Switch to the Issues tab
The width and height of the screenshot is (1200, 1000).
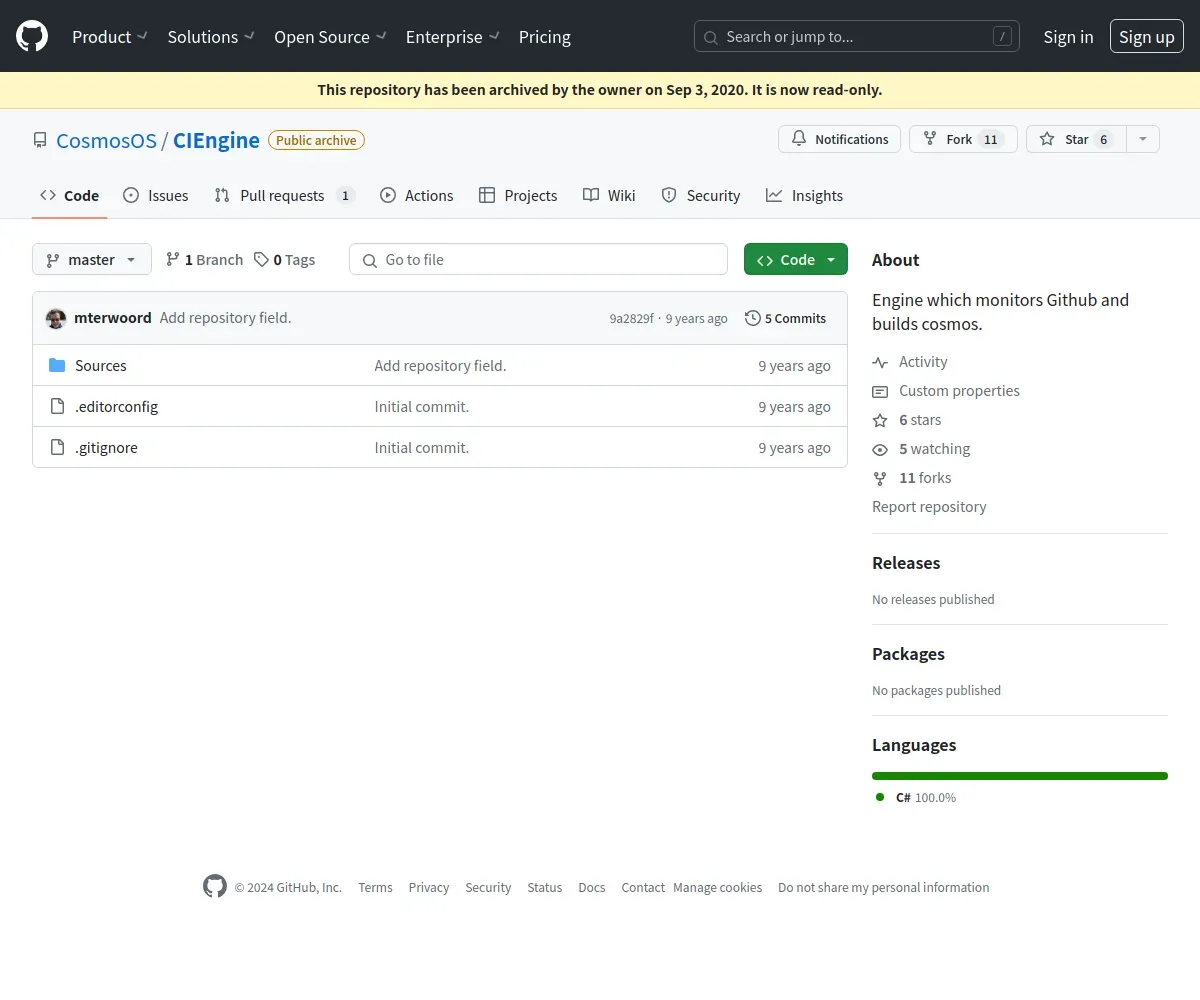(x=156, y=195)
